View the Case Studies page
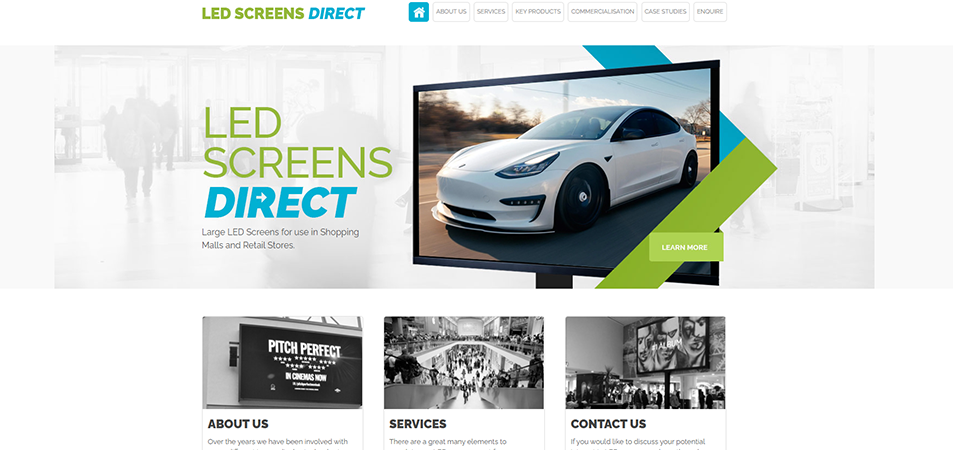The image size is (953, 450). (666, 12)
